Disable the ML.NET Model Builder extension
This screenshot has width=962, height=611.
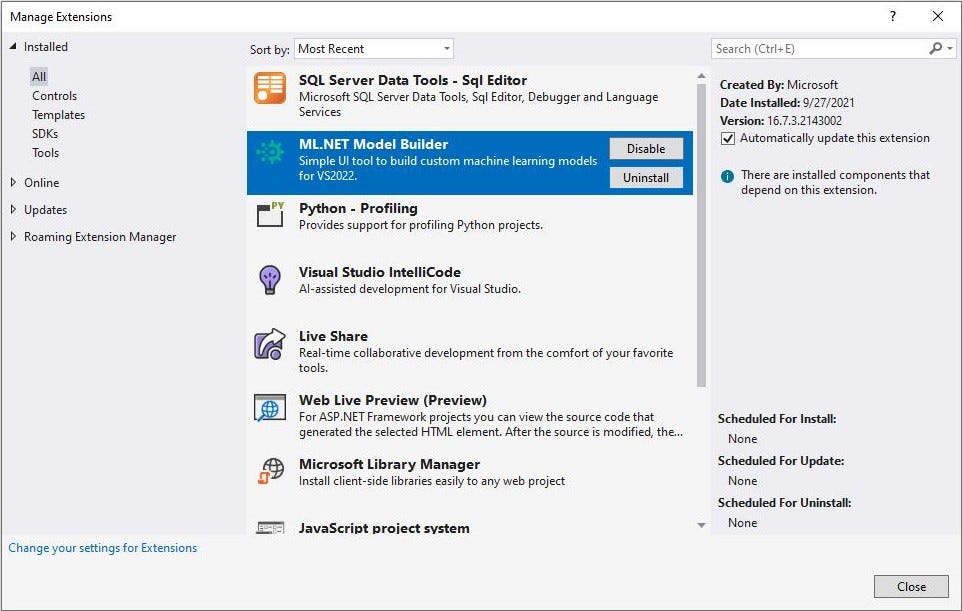[x=646, y=149]
